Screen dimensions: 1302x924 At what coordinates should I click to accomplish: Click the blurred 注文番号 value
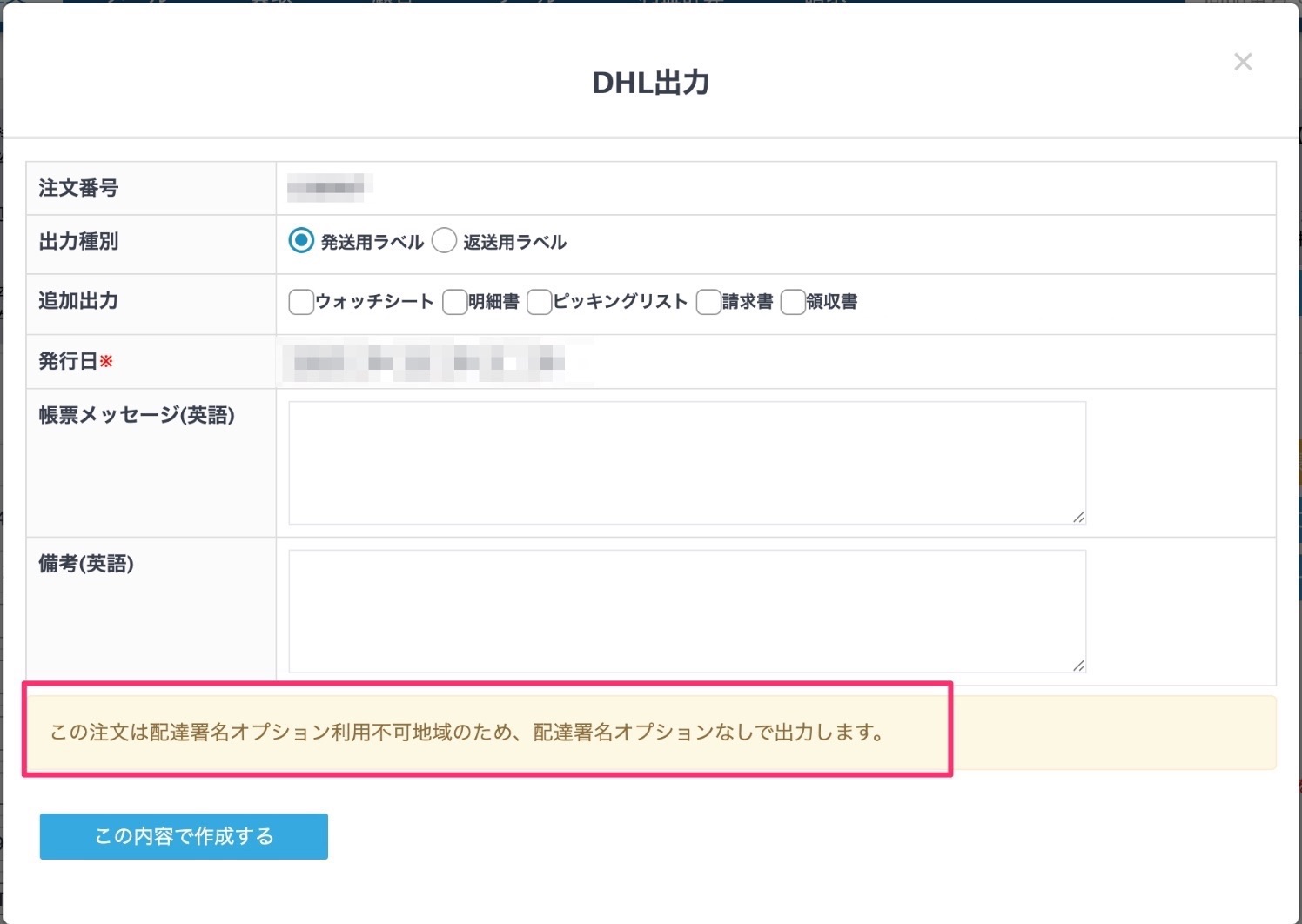(x=331, y=187)
